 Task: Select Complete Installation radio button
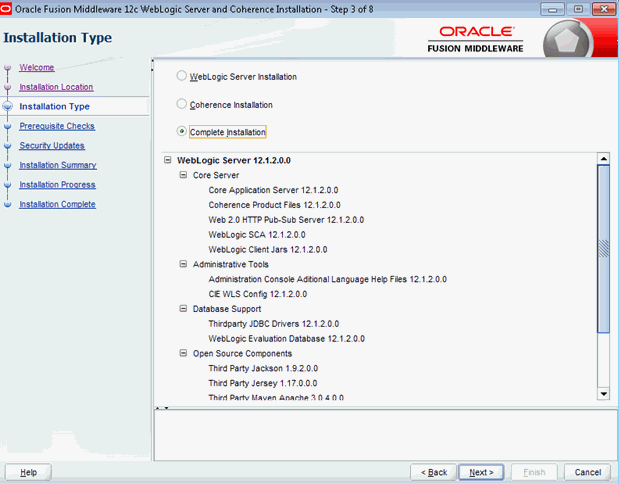pyautogui.click(x=182, y=131)
